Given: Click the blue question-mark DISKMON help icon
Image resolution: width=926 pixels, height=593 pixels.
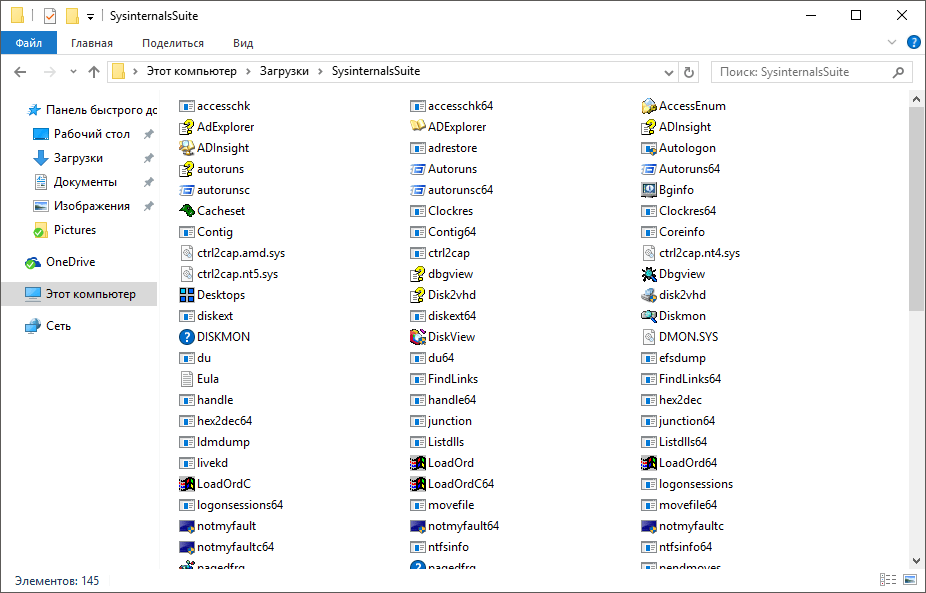Looking at the screenshot, I should pyautogui.click(x=187, y=337).
